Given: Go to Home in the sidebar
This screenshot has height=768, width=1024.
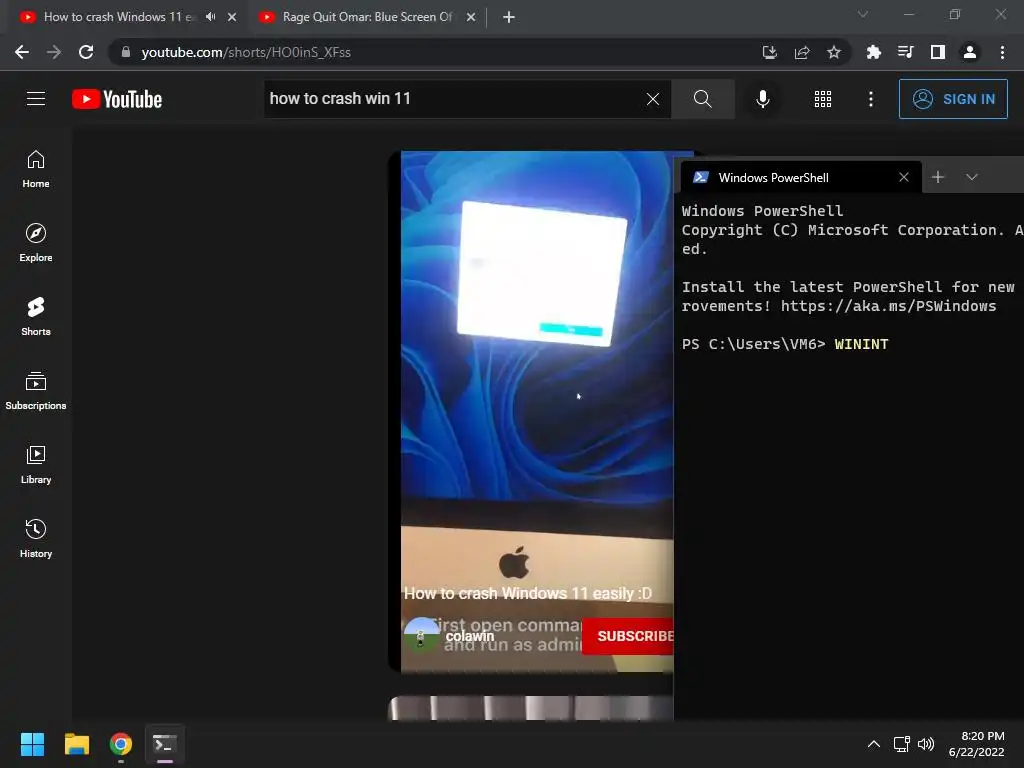Looking at the screenshot, I should click(x=36, y=169).
